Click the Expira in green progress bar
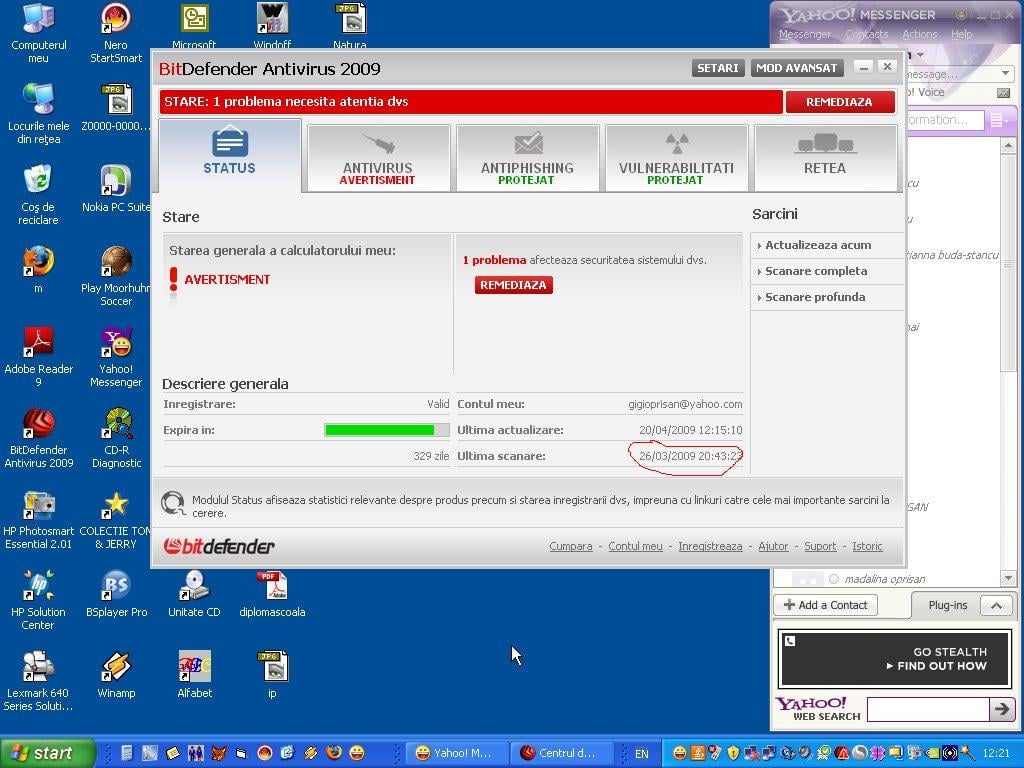1024x768 pixels. [x=387, y=430]
